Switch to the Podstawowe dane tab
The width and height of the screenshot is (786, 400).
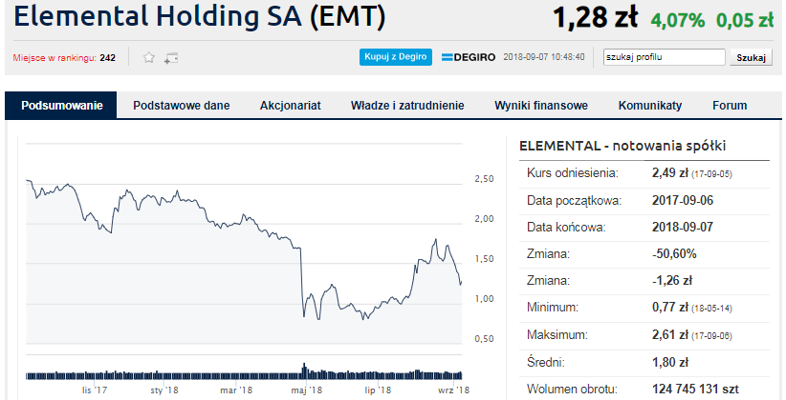tap(181, 105)
